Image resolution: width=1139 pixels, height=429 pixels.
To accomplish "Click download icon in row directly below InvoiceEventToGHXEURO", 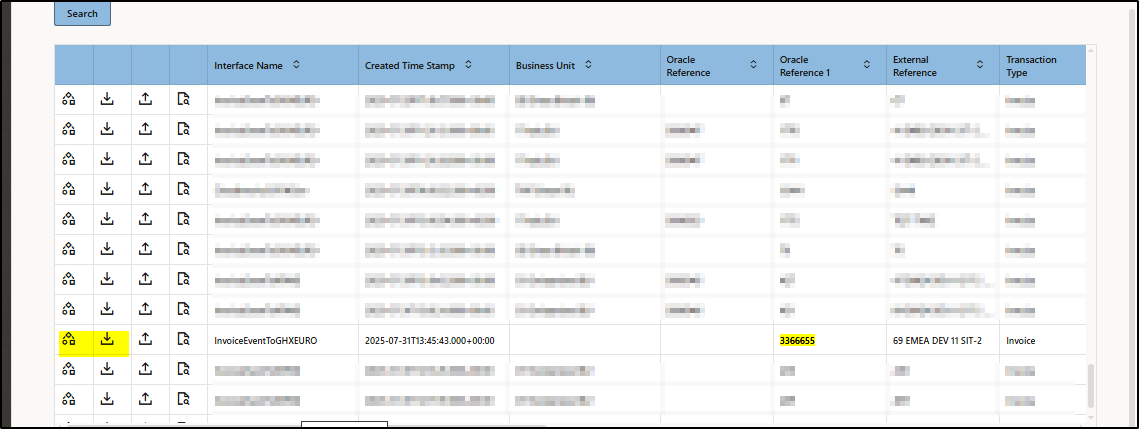I will tap(107, 369).
